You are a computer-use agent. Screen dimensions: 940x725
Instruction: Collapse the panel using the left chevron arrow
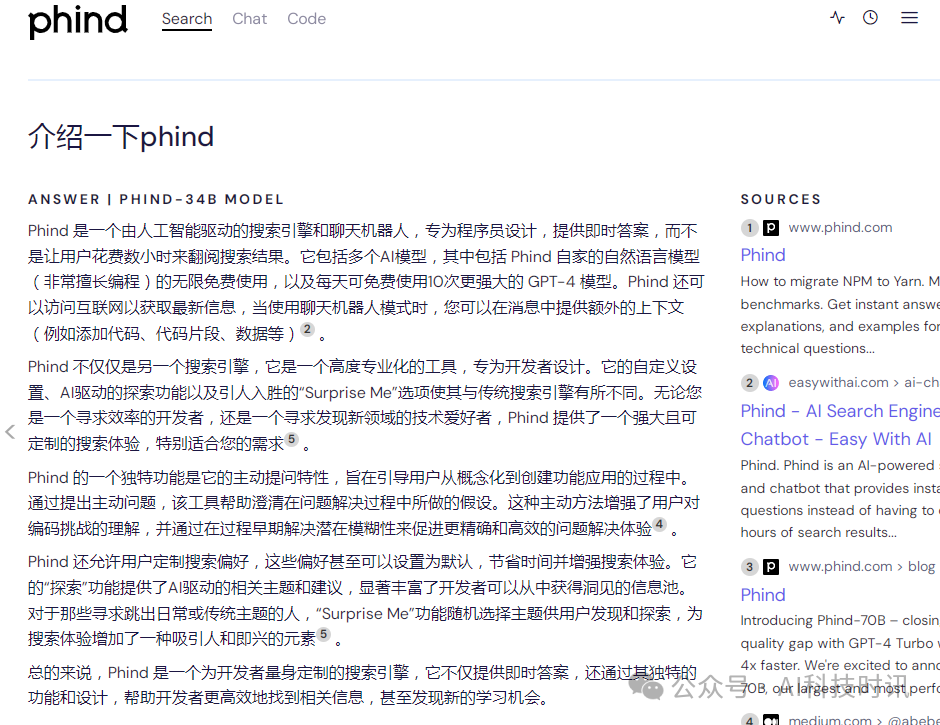click(9, 431)
